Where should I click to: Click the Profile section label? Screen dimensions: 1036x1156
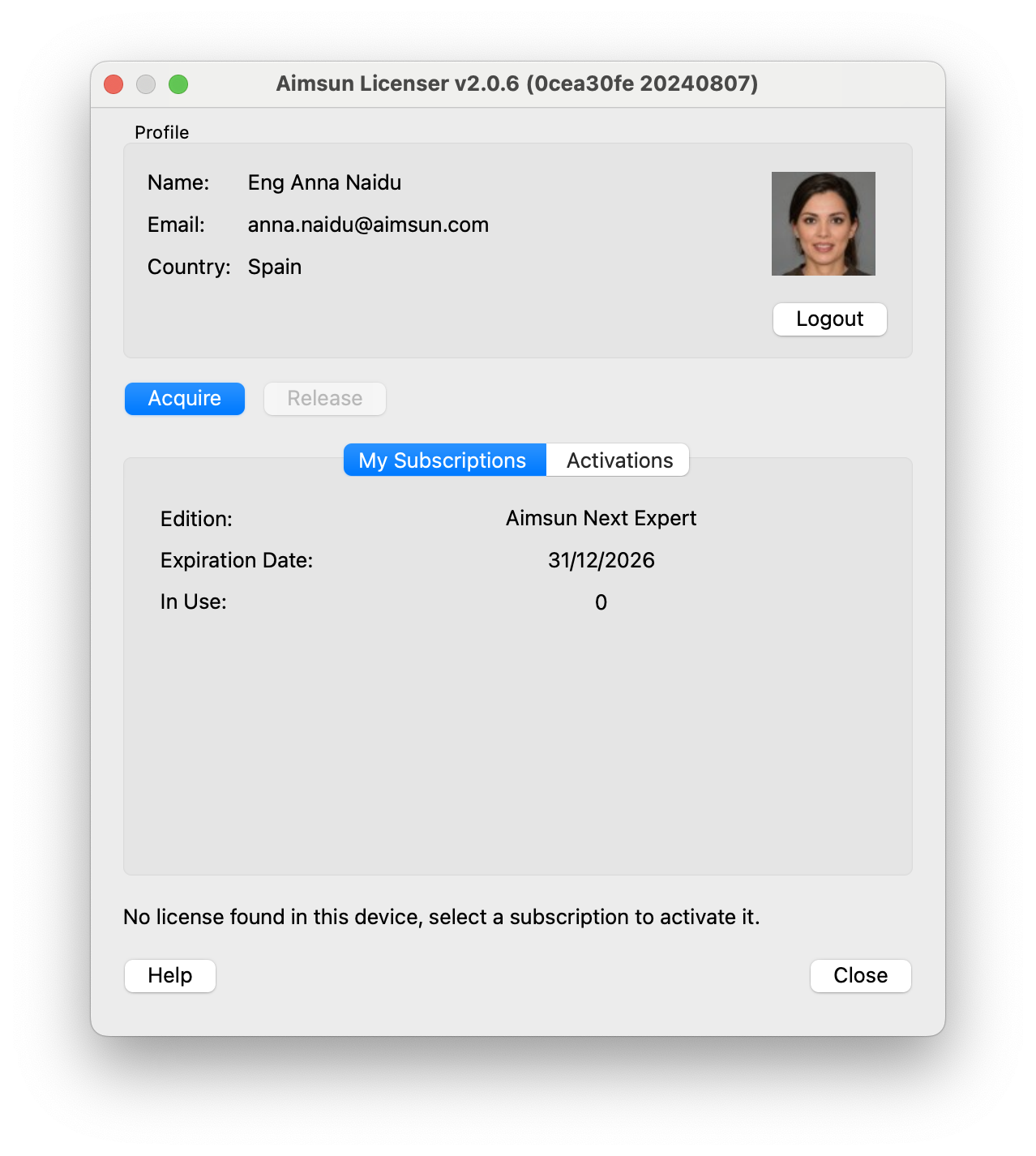click(161, 131)
